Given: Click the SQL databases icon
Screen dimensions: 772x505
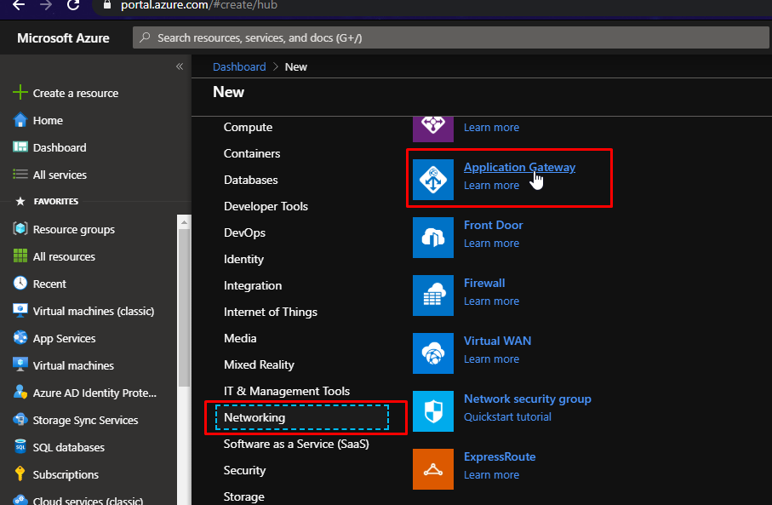Looking at the screenshot, I should pyautogui.click(x=20, y=446).
